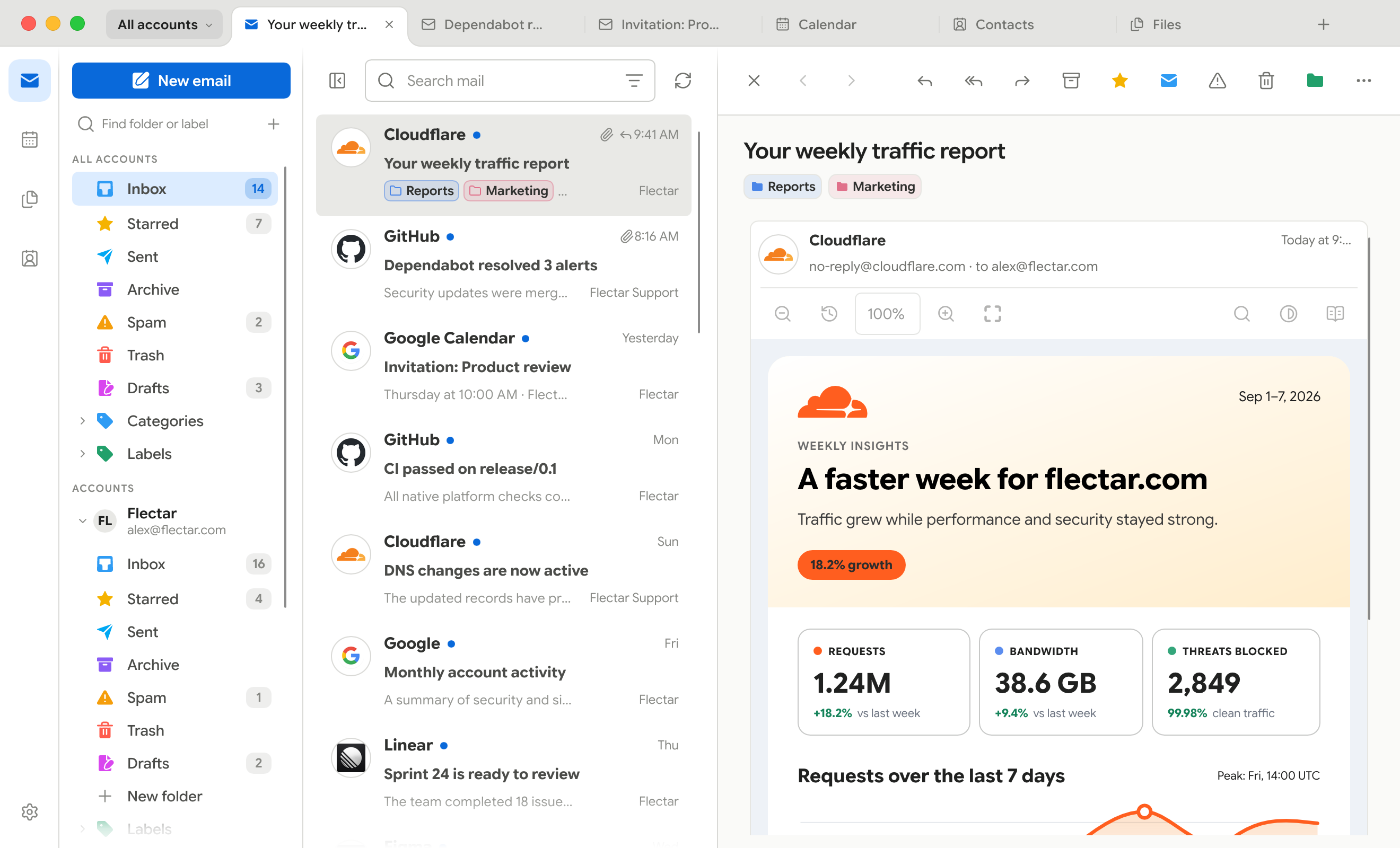
Task: Open the green move-to-folder icon
Action: pos(1315,81)
